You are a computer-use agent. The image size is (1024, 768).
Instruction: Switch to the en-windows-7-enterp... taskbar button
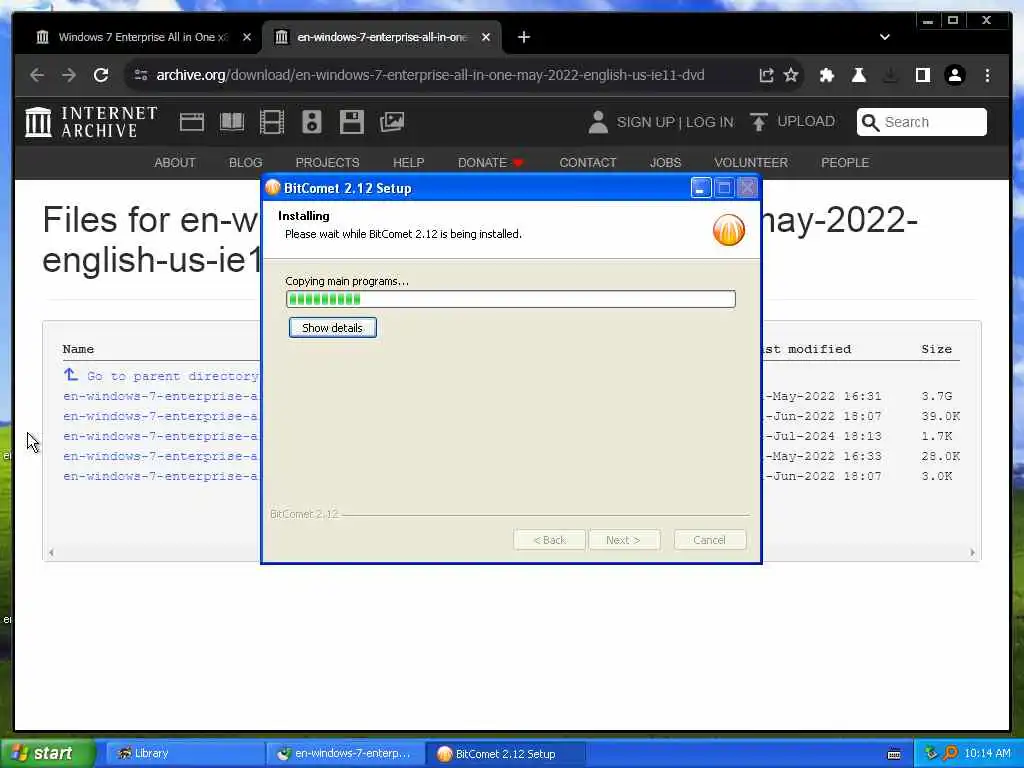point(345,754)
